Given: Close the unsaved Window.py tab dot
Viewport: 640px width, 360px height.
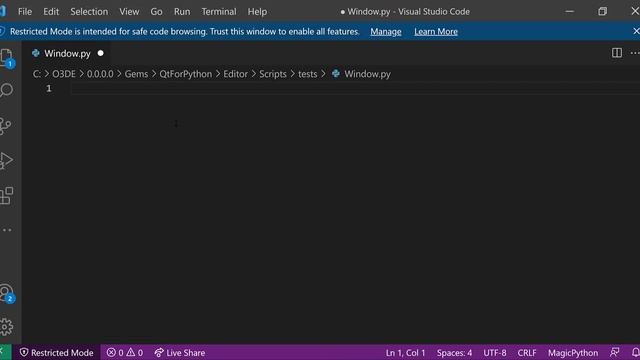Looking at the screenshot, I should [x=100, y=53].
